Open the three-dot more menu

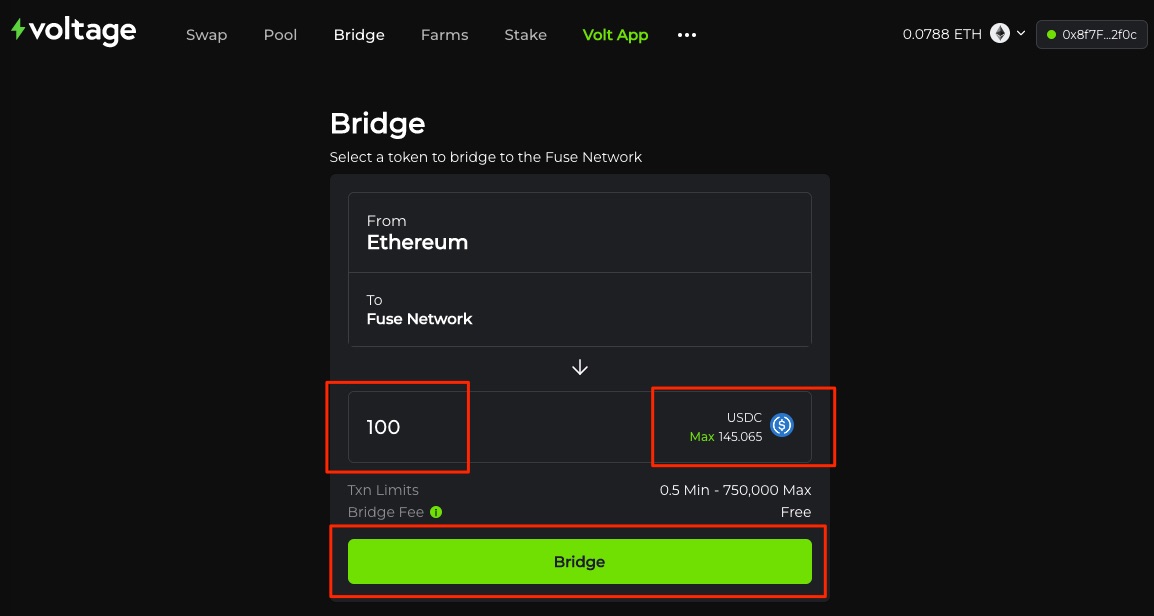point(687,35)
